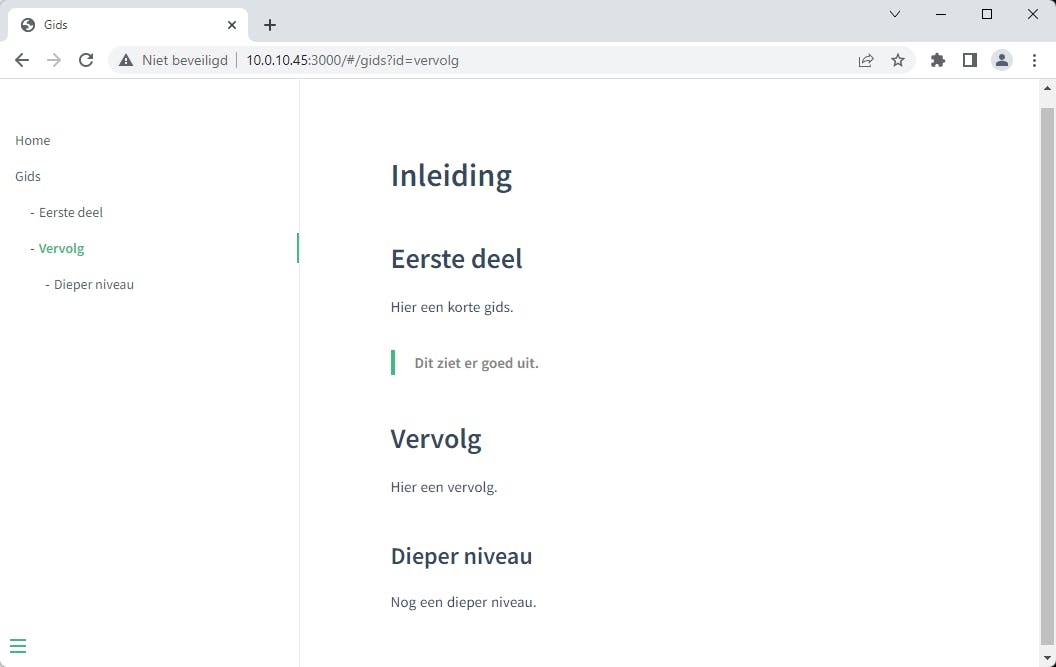This screenshot has height=667, width=1056.
Task: Click the forward navigation arrow
Action: 54,60
